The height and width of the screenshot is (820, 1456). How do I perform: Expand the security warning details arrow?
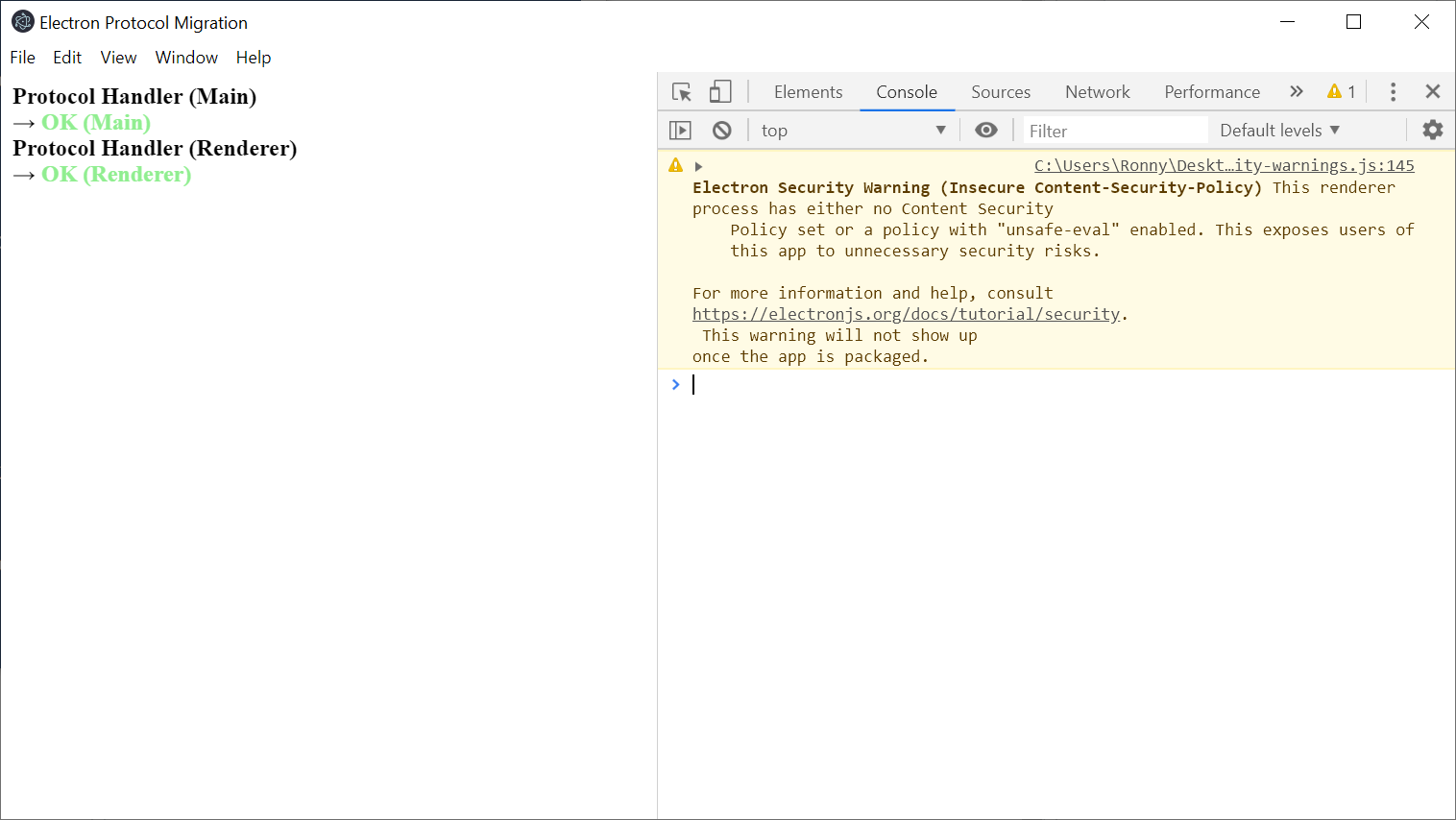698,165
